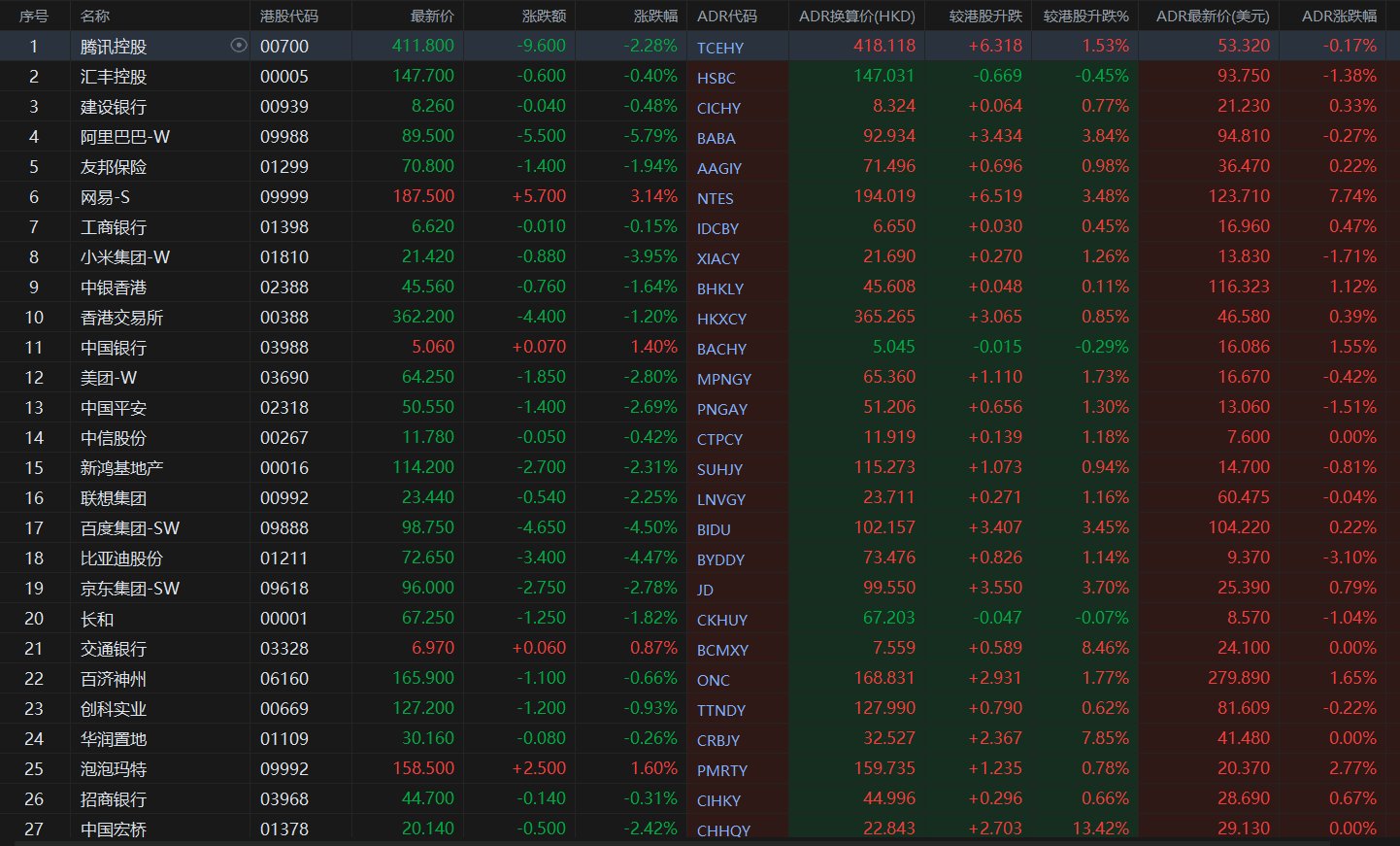The height and width of the screenshot is (846, 1400).
Task: Click the JD ADR code
Action: click(x=705, y=590)
